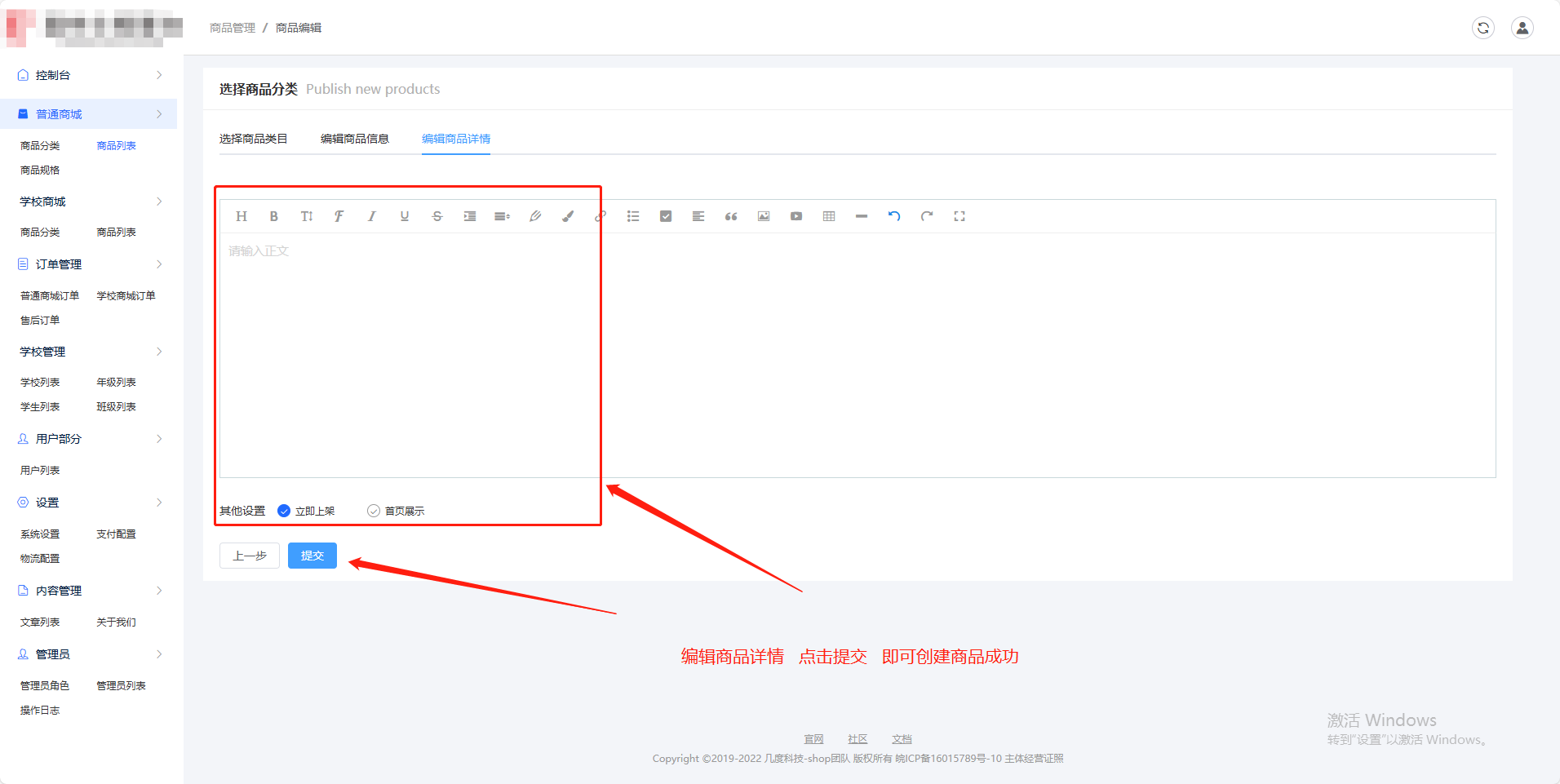Apply strikethrough formatting
Image resolution: width=1560 pixels, height=784 pixels.
coord(437,216)
